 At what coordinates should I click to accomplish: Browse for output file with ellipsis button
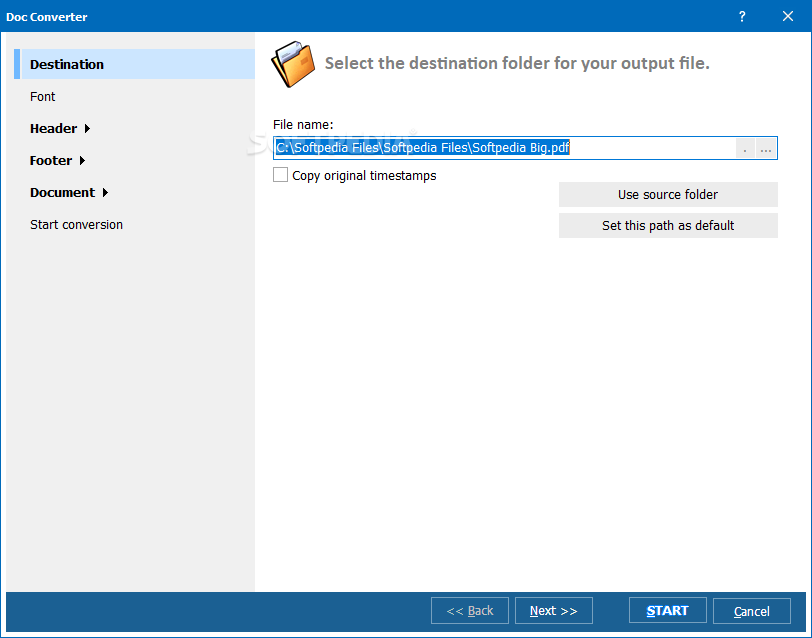coord(766,149)
